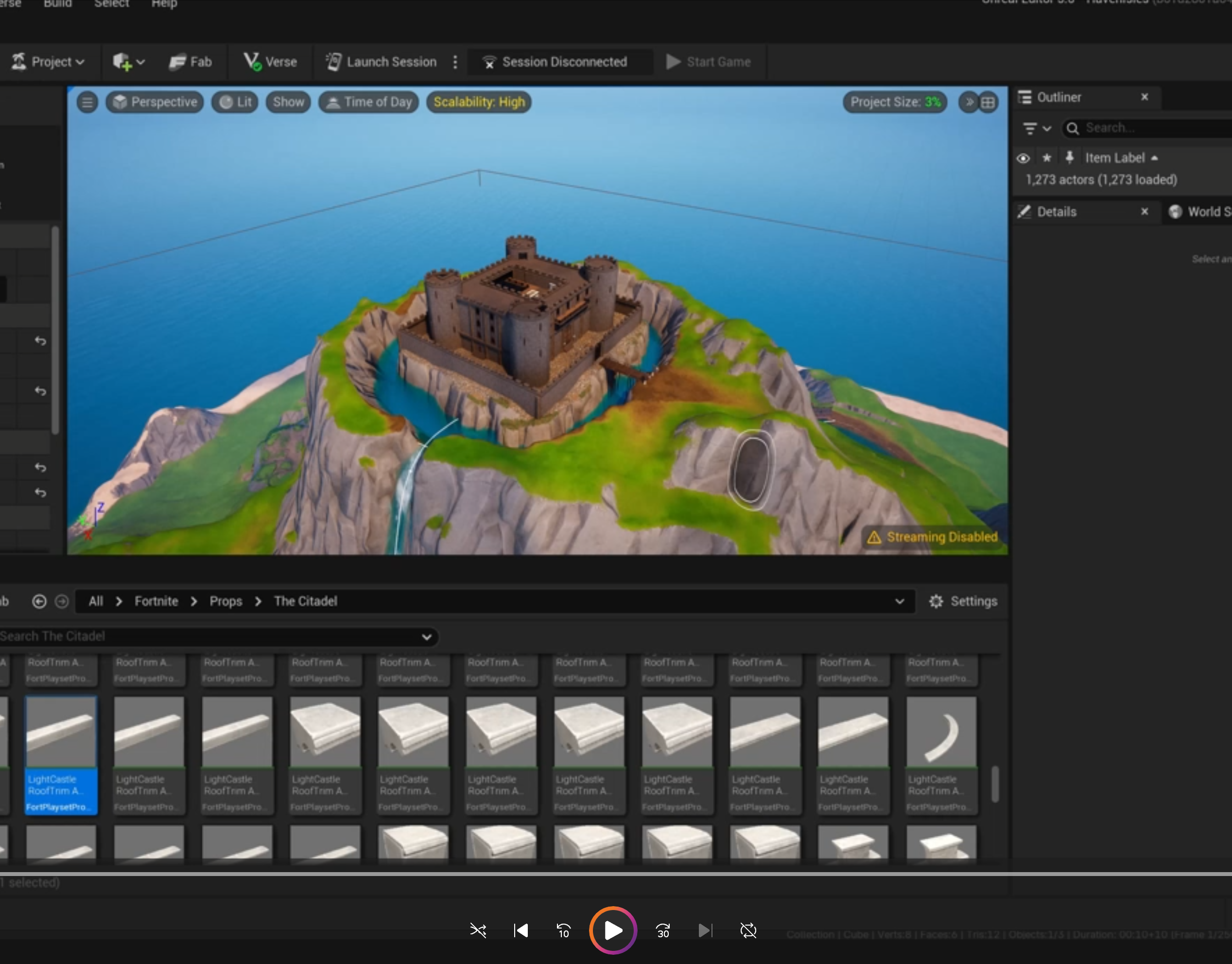
Task: Close the Details tab
Action: (x=1145, y=211)
